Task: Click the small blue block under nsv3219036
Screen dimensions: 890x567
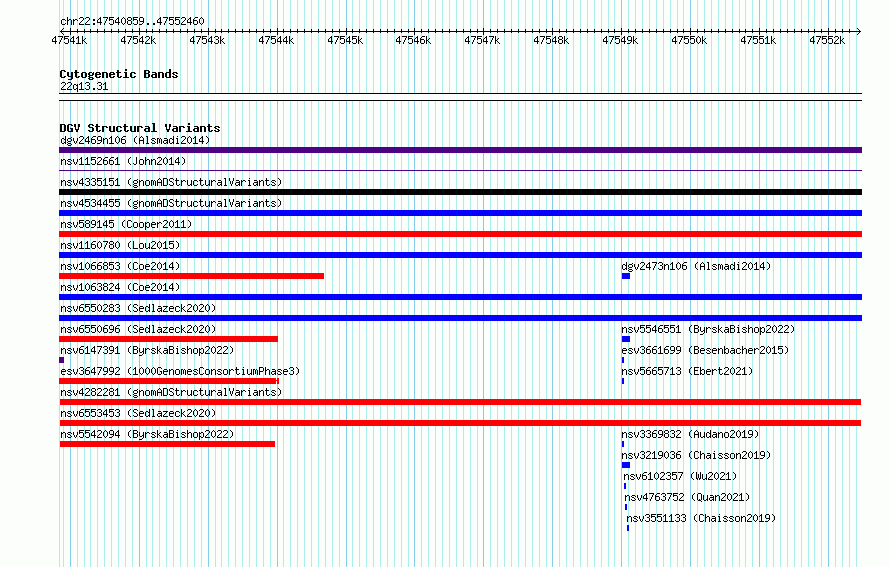Action: [625, 465]
